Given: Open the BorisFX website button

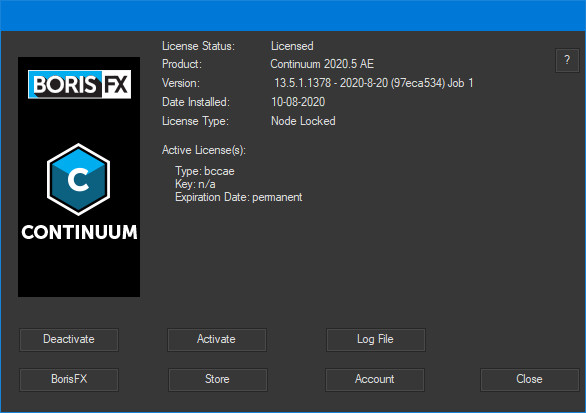Looking at the screenshot, I should 69,379.
